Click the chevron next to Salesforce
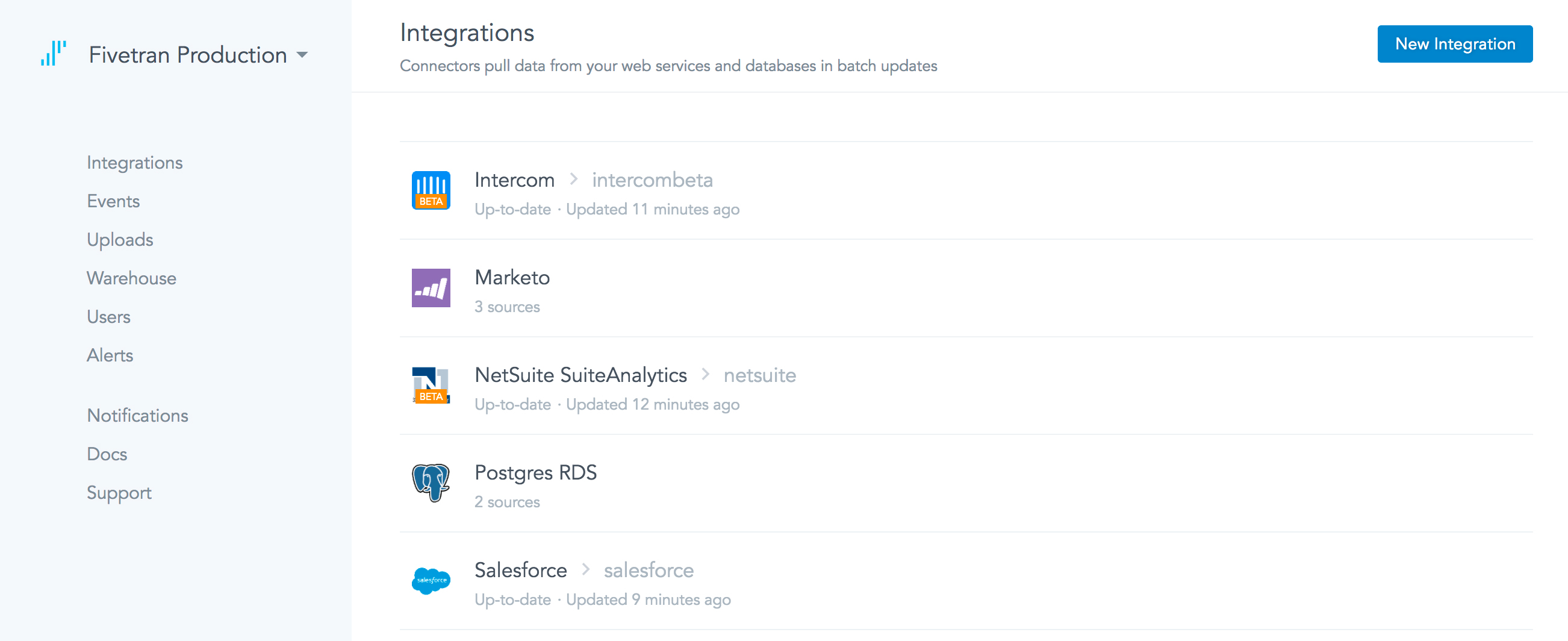The image size is (1568, 641). tap(585, 569)
